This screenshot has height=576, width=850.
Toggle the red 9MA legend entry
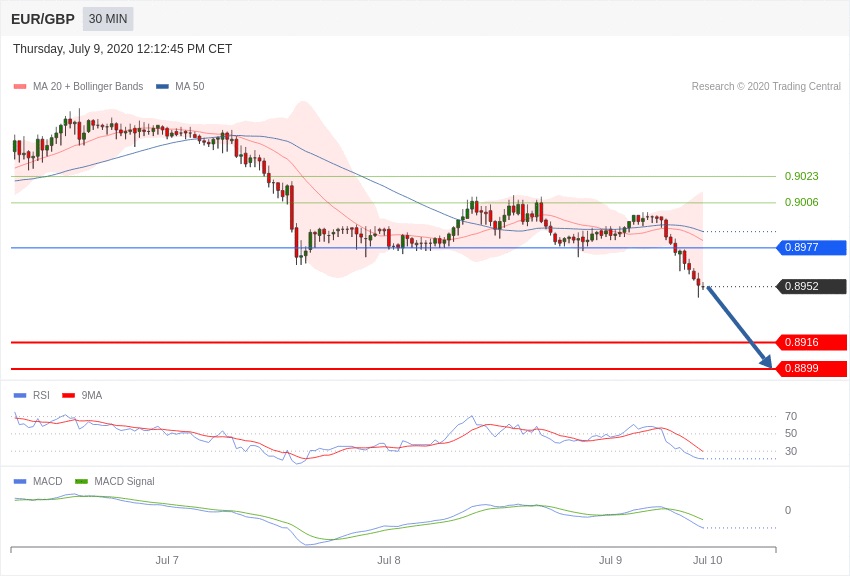coord(82,396)
